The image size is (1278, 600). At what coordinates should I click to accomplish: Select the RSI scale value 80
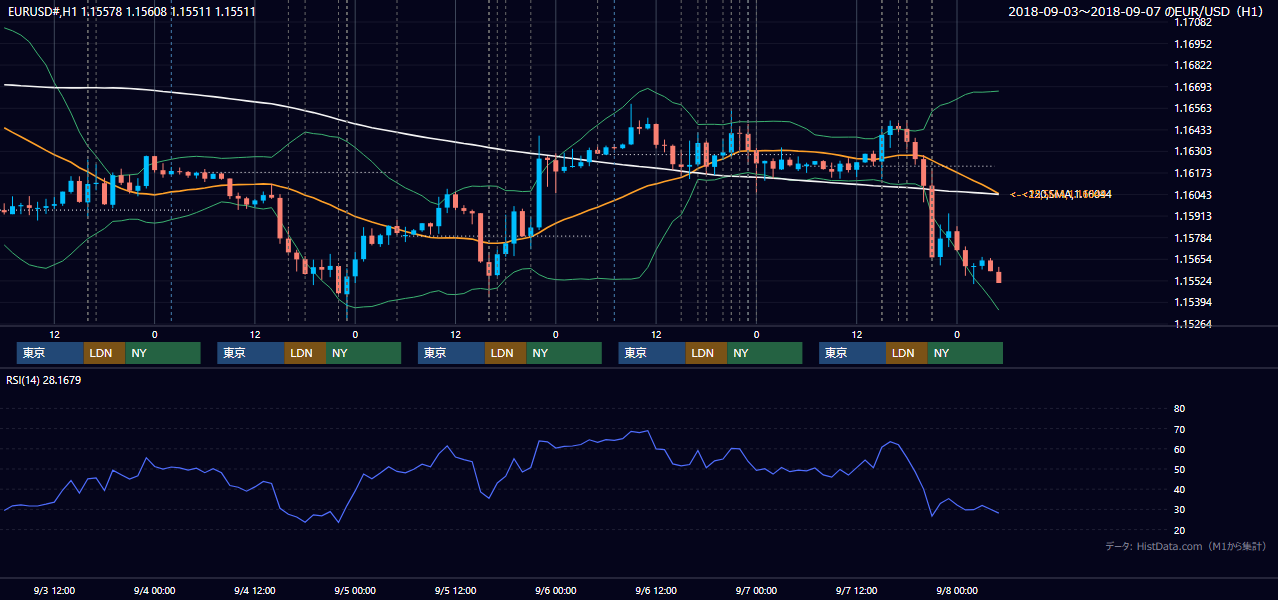[1179, 409]
